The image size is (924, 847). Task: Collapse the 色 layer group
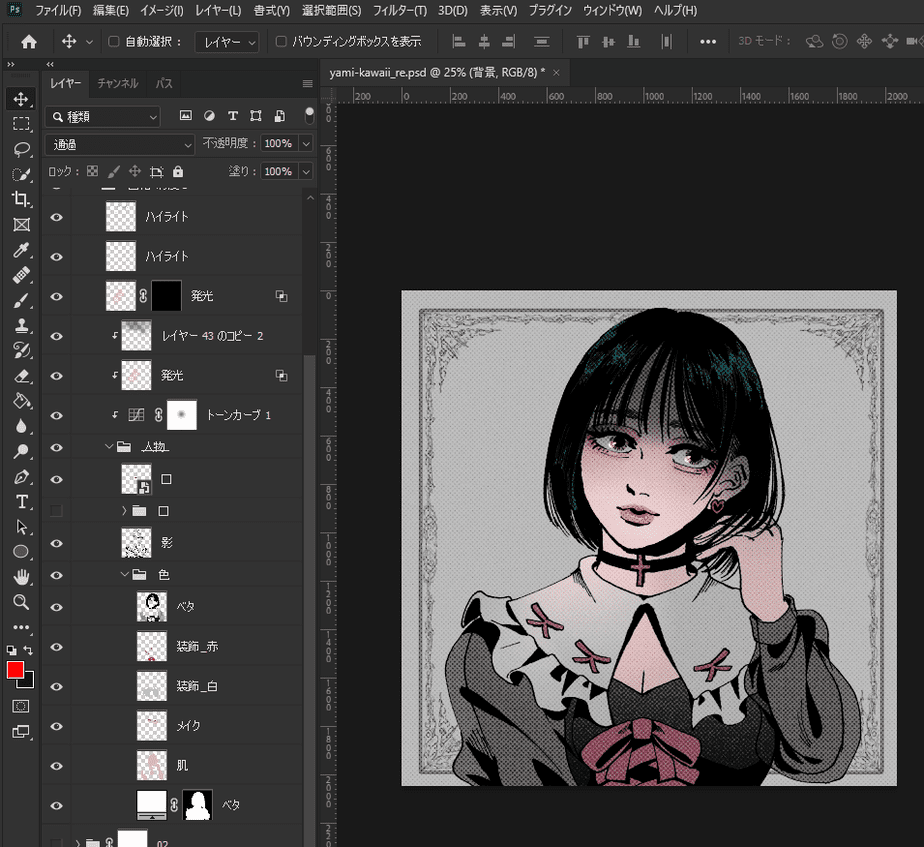(124, 574)
